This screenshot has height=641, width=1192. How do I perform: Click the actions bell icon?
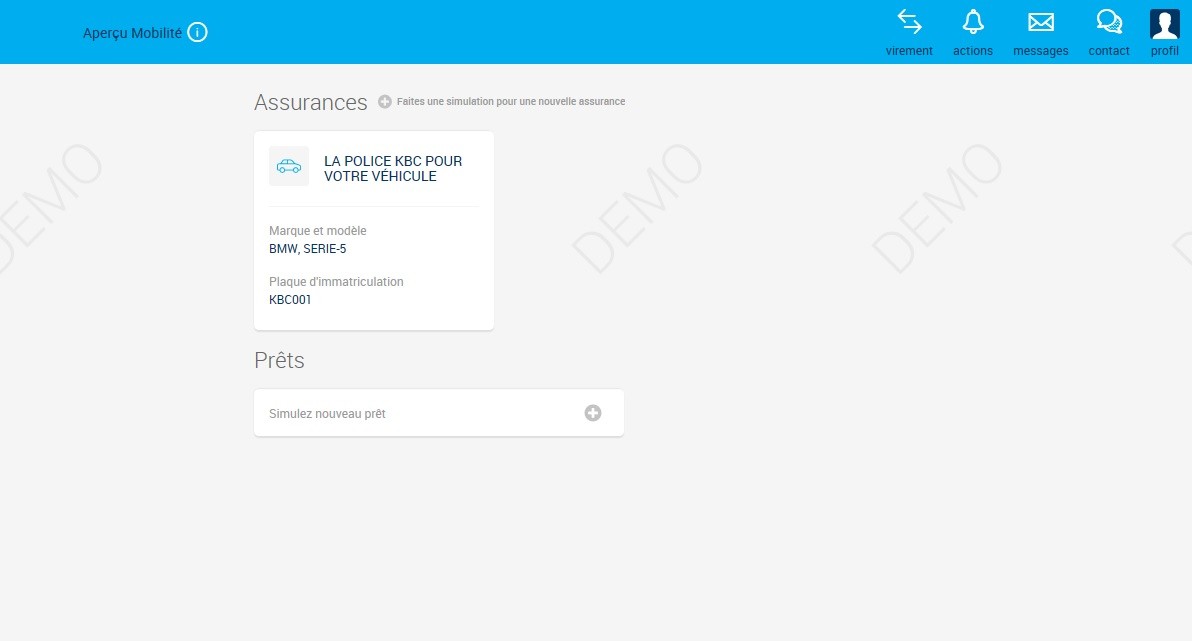972,21
